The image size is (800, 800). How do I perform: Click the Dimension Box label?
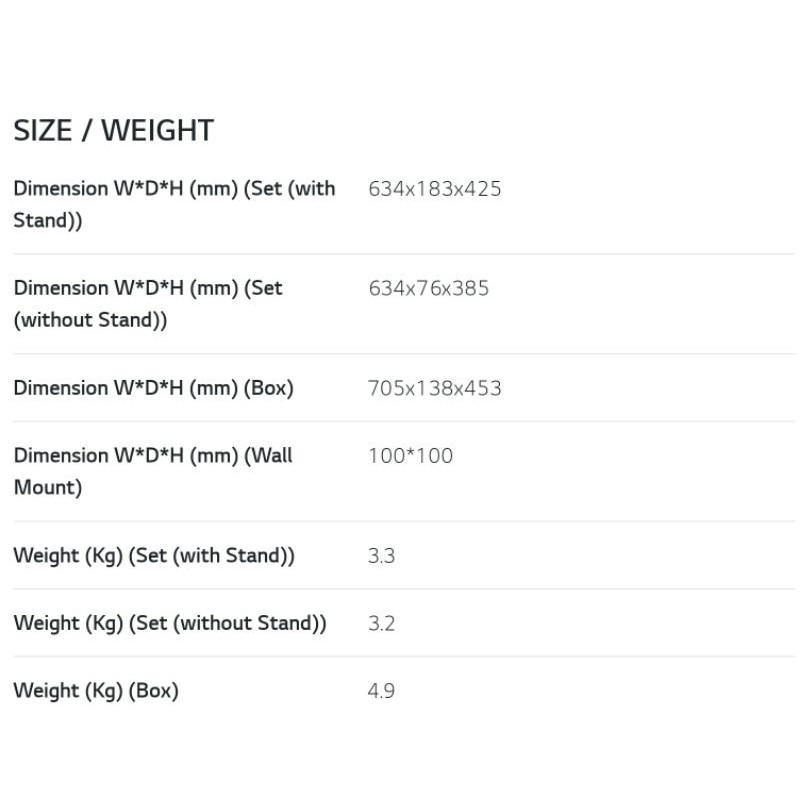(x=153, y=388)
